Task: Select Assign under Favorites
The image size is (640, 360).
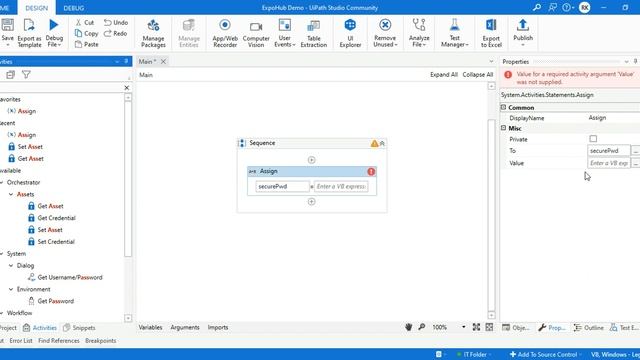Action: [27, 111]
